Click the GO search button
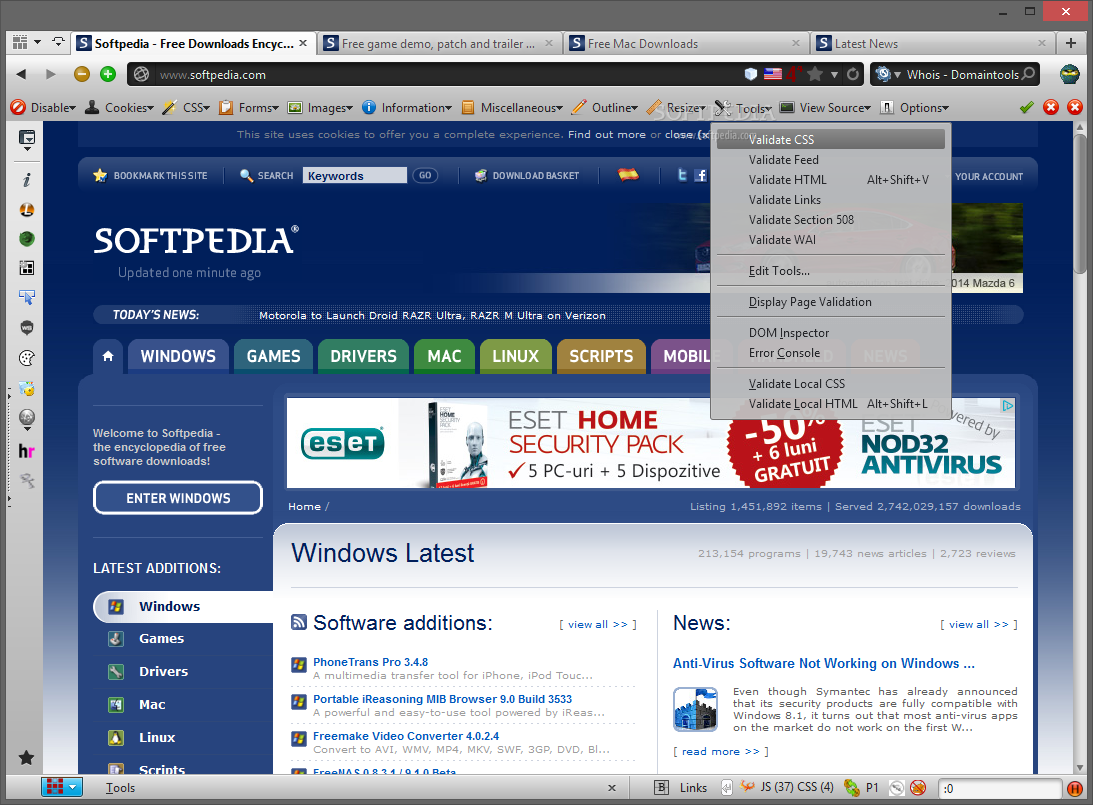This screenshot has width=1093, height=805. (425, 176)
